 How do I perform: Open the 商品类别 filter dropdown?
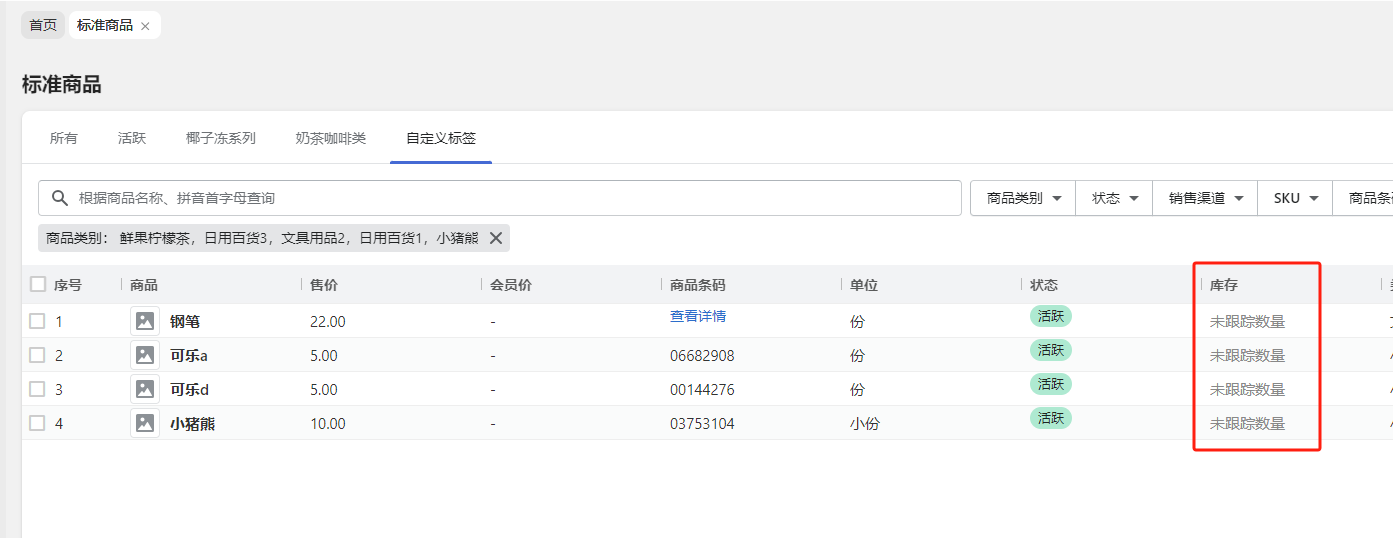point(1023,198)
